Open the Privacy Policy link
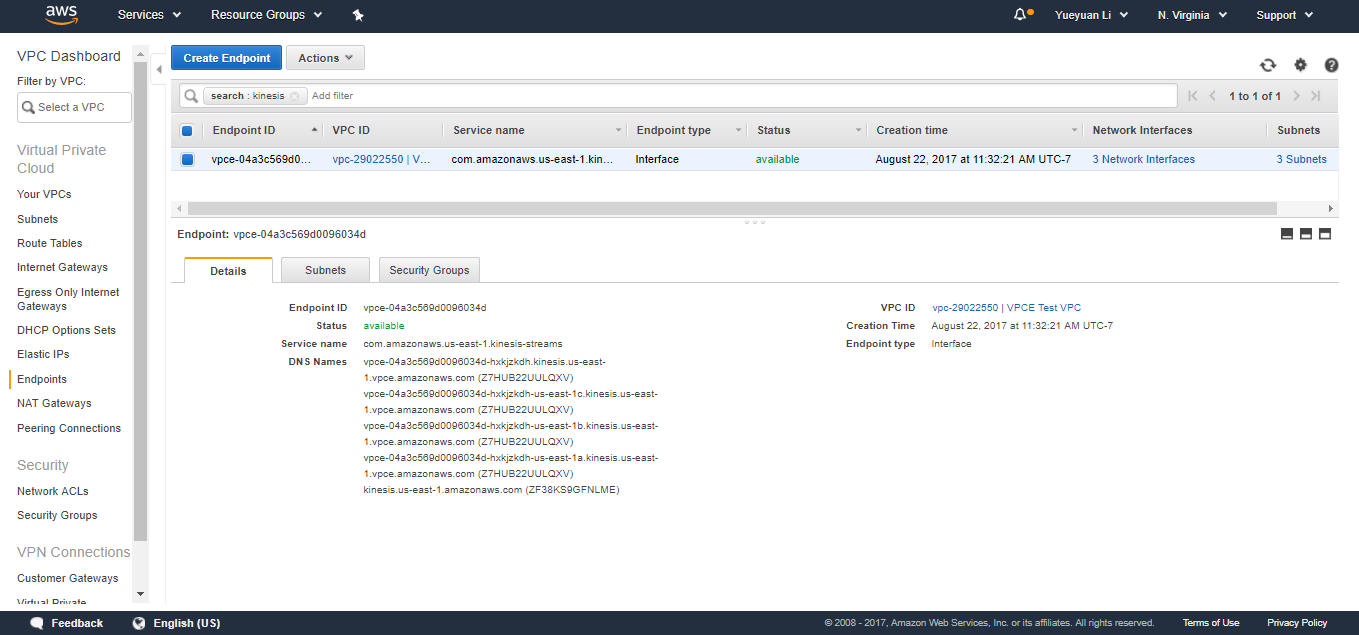The height and width of the screenshot is (635, 1359). [1297, 623]
